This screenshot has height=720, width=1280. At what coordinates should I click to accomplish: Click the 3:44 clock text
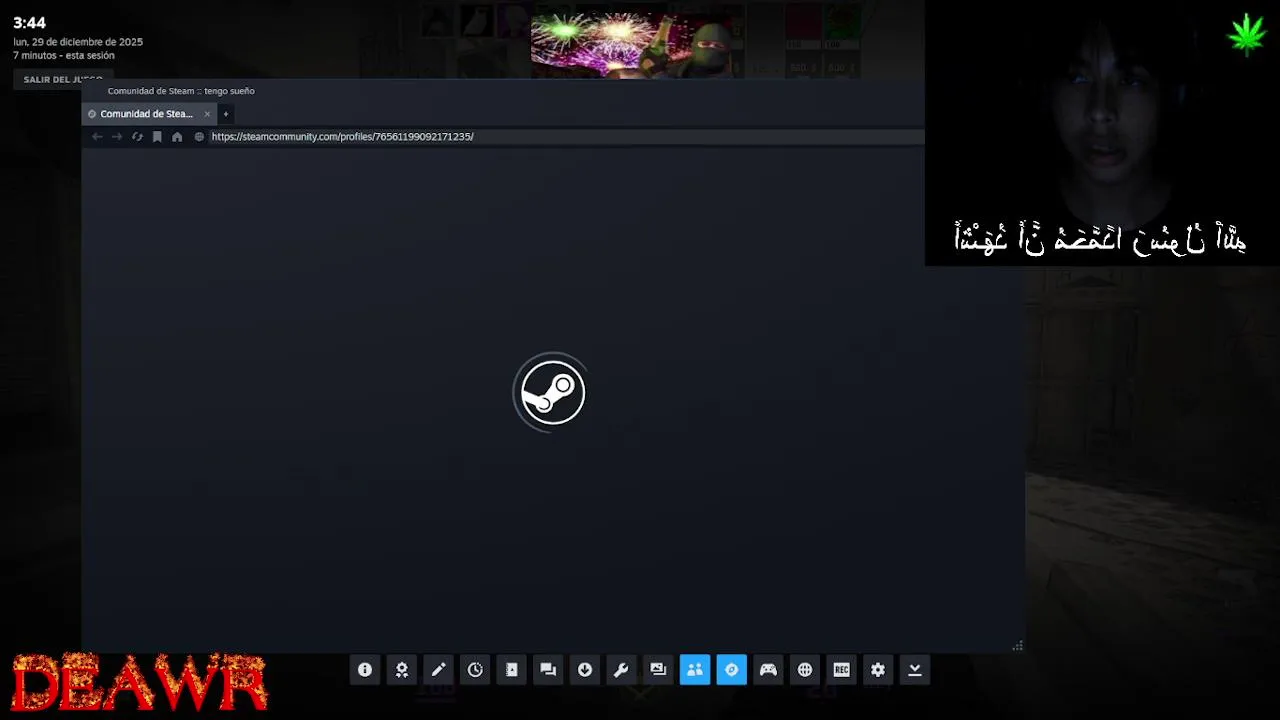click(x=29, y=23)
